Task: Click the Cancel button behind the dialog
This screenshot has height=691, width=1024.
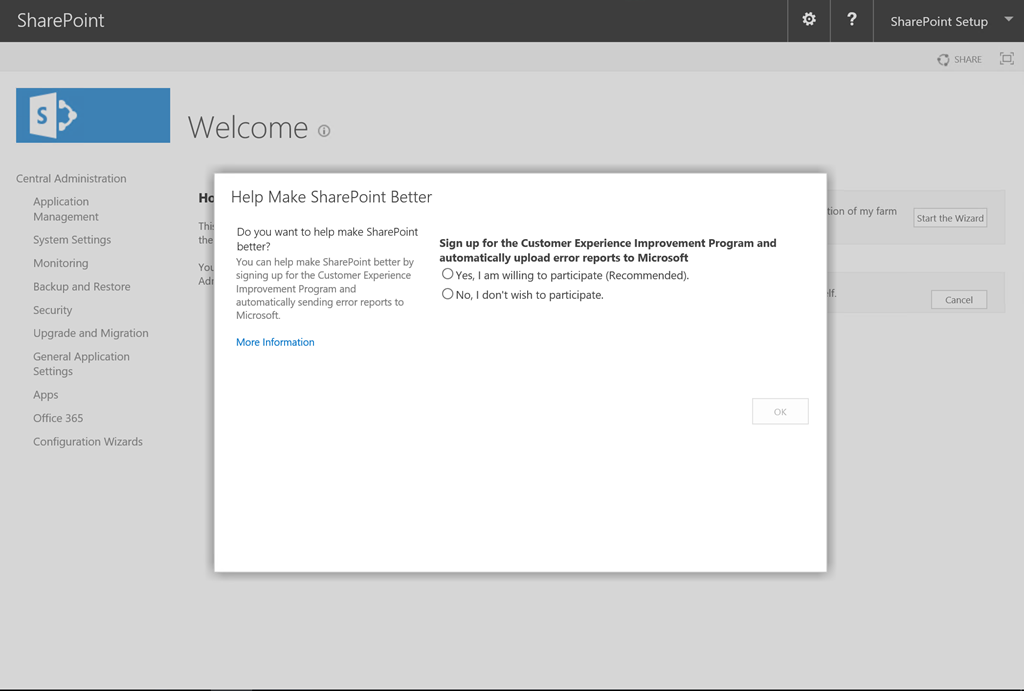Action: (959, 300)
